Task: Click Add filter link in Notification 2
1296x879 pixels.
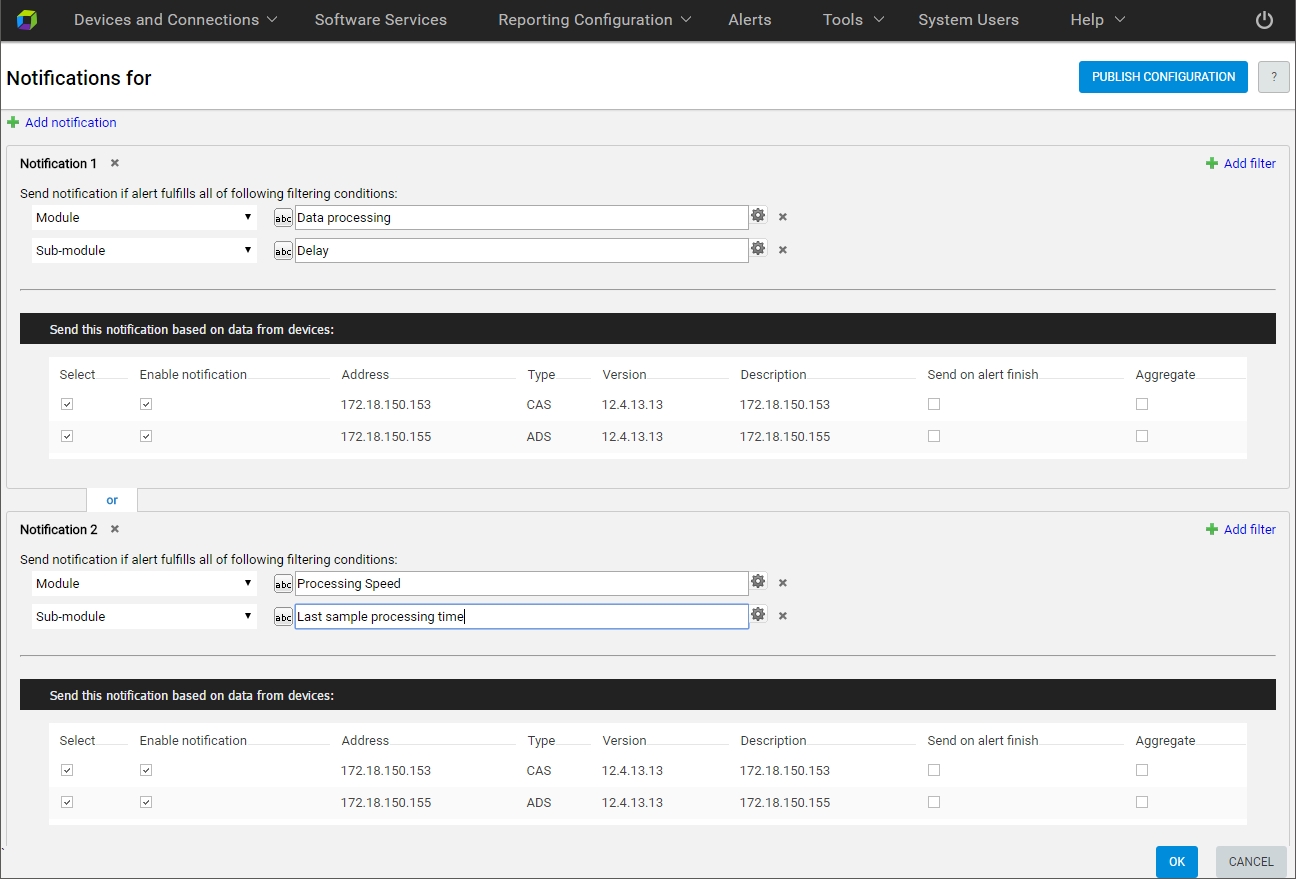Action: point(1249,529)
